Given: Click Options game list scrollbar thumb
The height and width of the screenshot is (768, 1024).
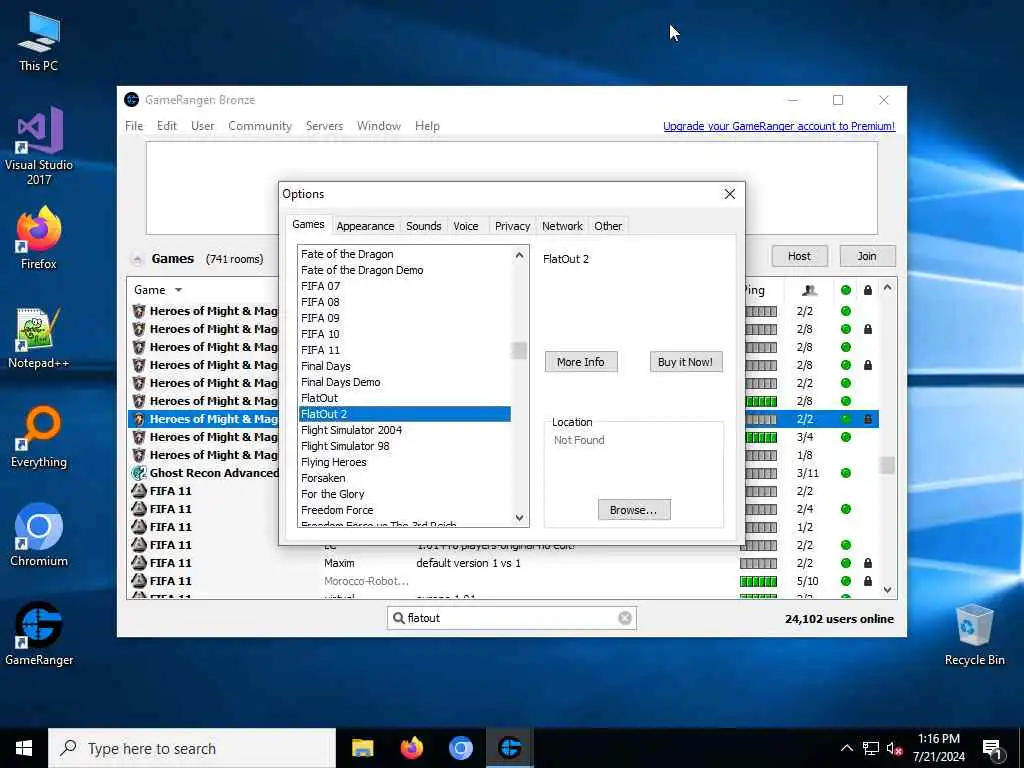Looking at the screenshot, I should tap(519, 351).
